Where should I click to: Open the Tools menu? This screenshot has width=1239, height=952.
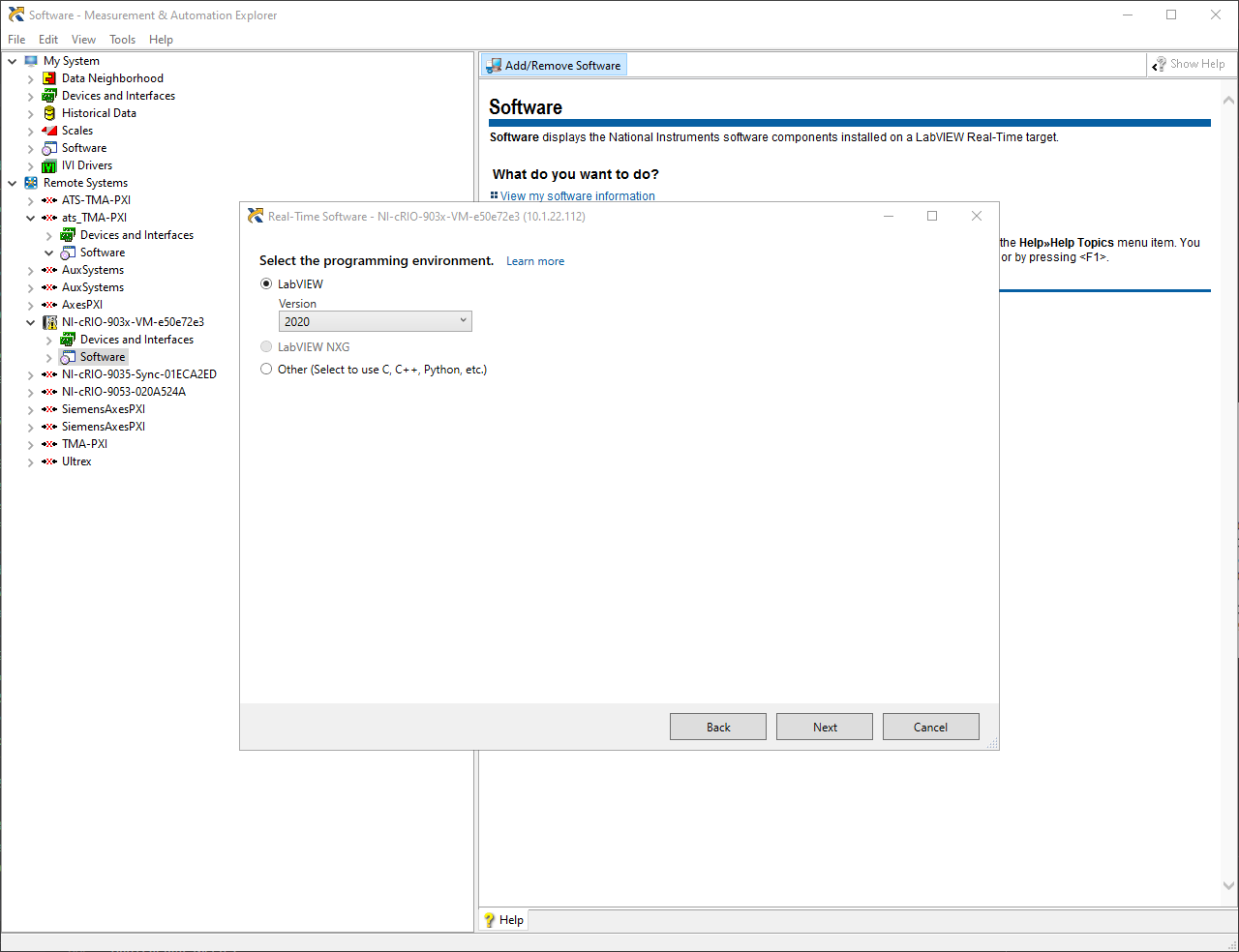122,40
